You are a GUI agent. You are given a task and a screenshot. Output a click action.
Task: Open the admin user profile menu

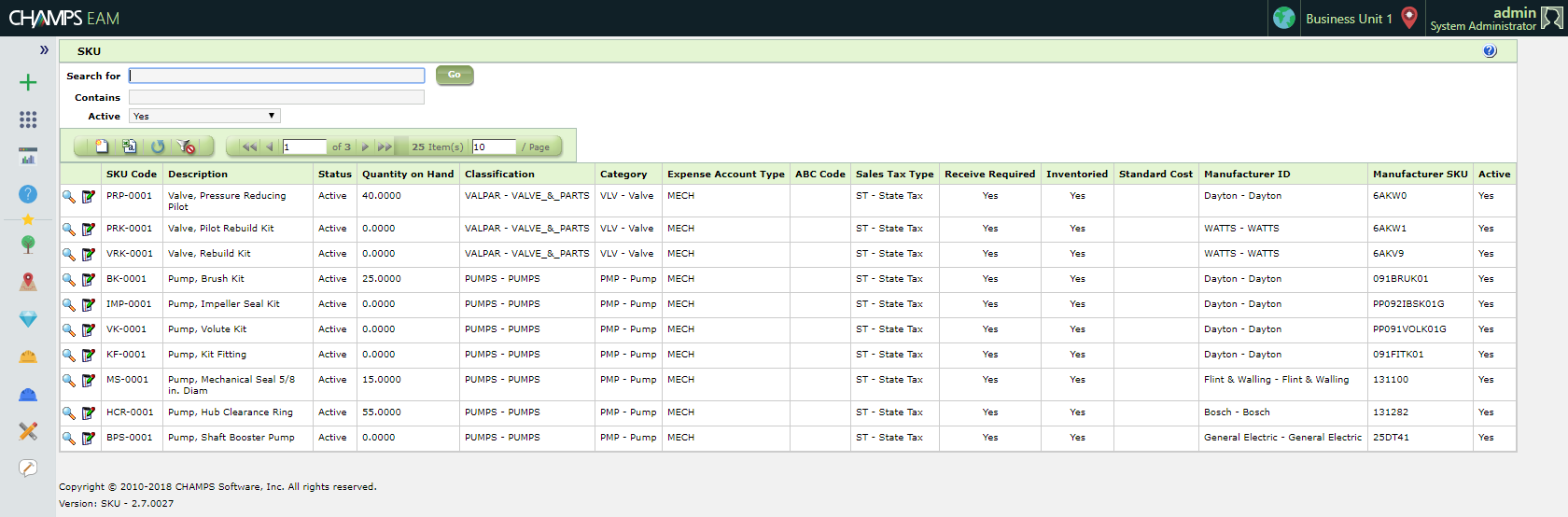click(x=1495, y=18)
